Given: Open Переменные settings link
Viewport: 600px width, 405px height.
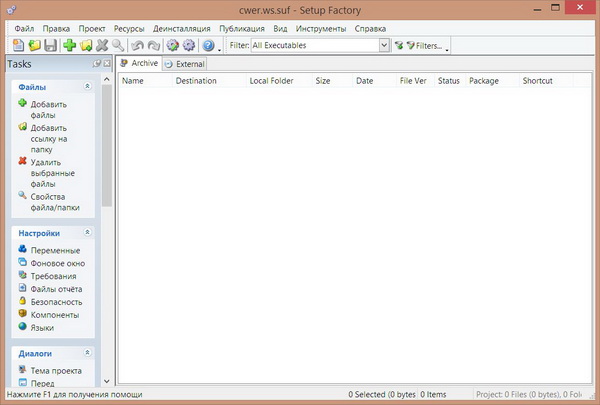Looking at the screenshot, I should 55,250.
